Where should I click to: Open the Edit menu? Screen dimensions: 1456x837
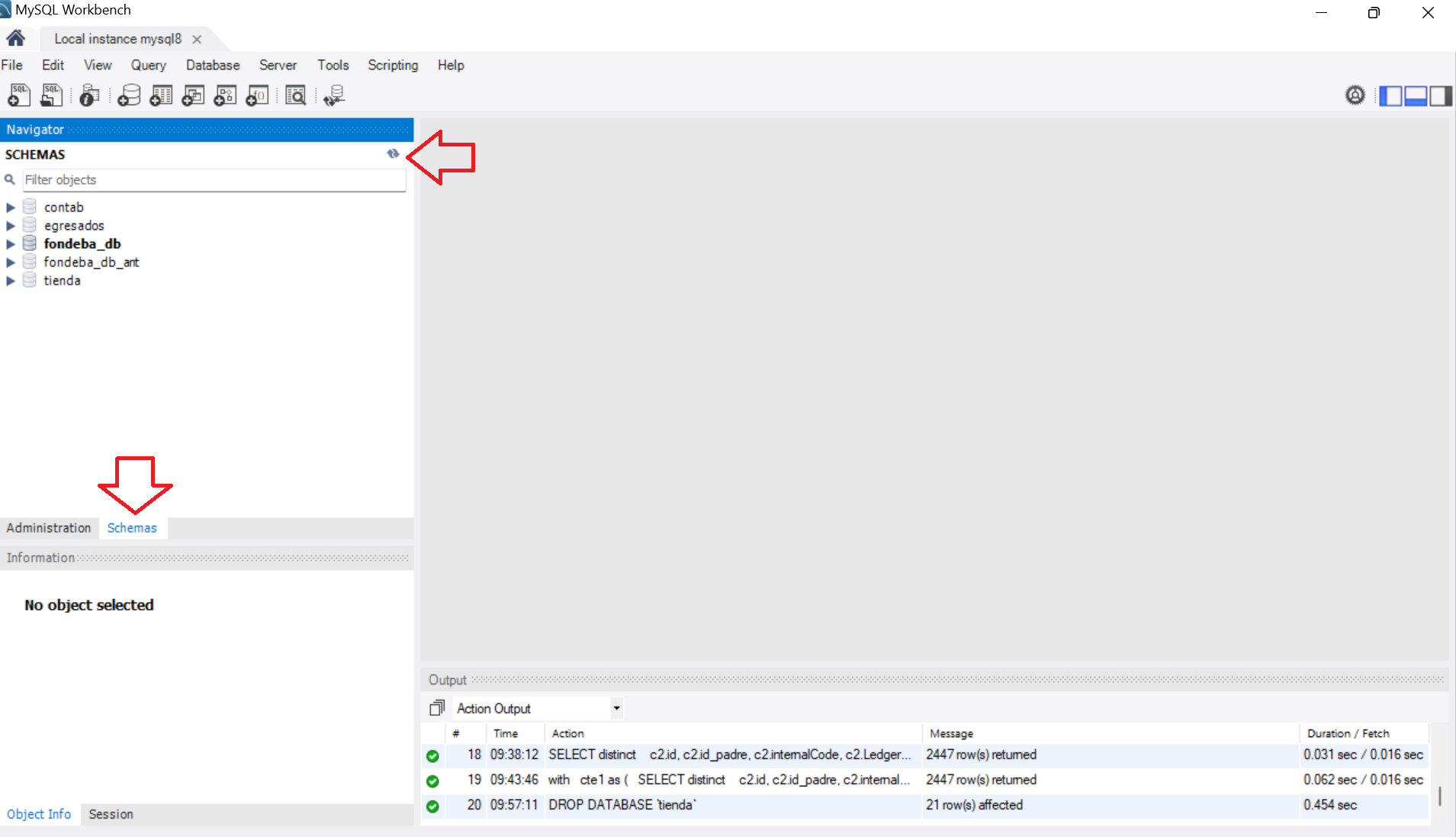(53, 65)
